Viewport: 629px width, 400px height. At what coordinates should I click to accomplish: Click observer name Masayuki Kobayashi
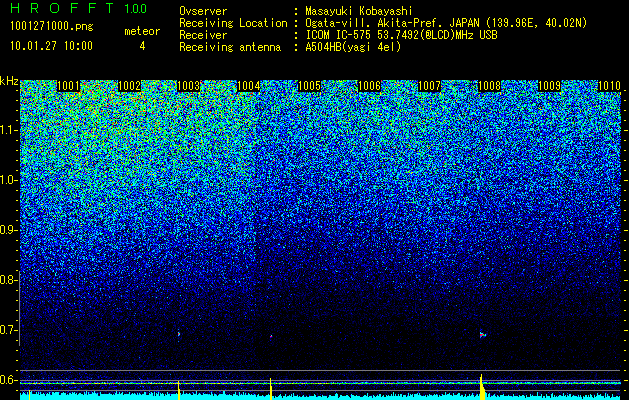(x=359, y=11)
